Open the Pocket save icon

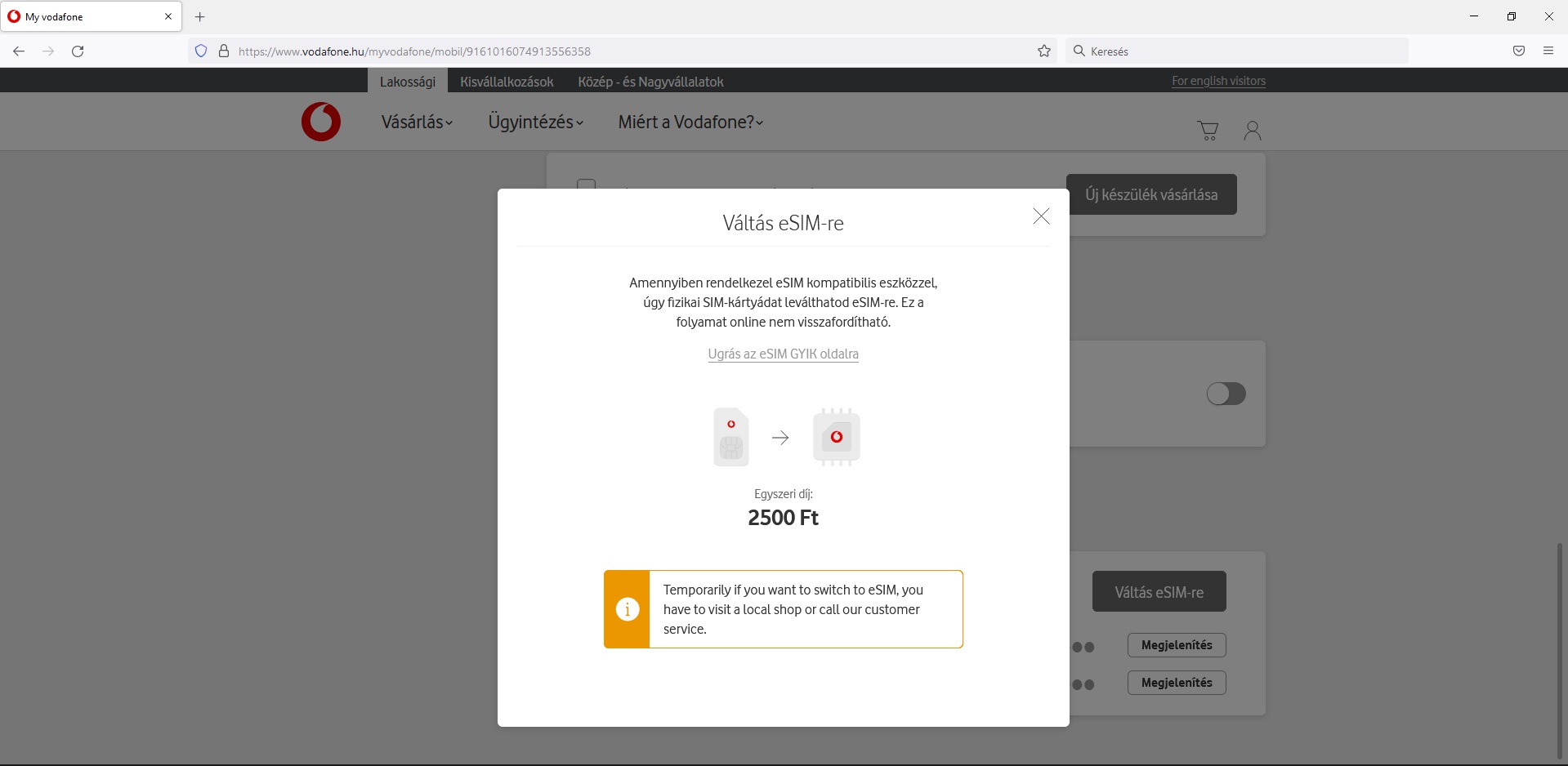(x=1519, y=51)
